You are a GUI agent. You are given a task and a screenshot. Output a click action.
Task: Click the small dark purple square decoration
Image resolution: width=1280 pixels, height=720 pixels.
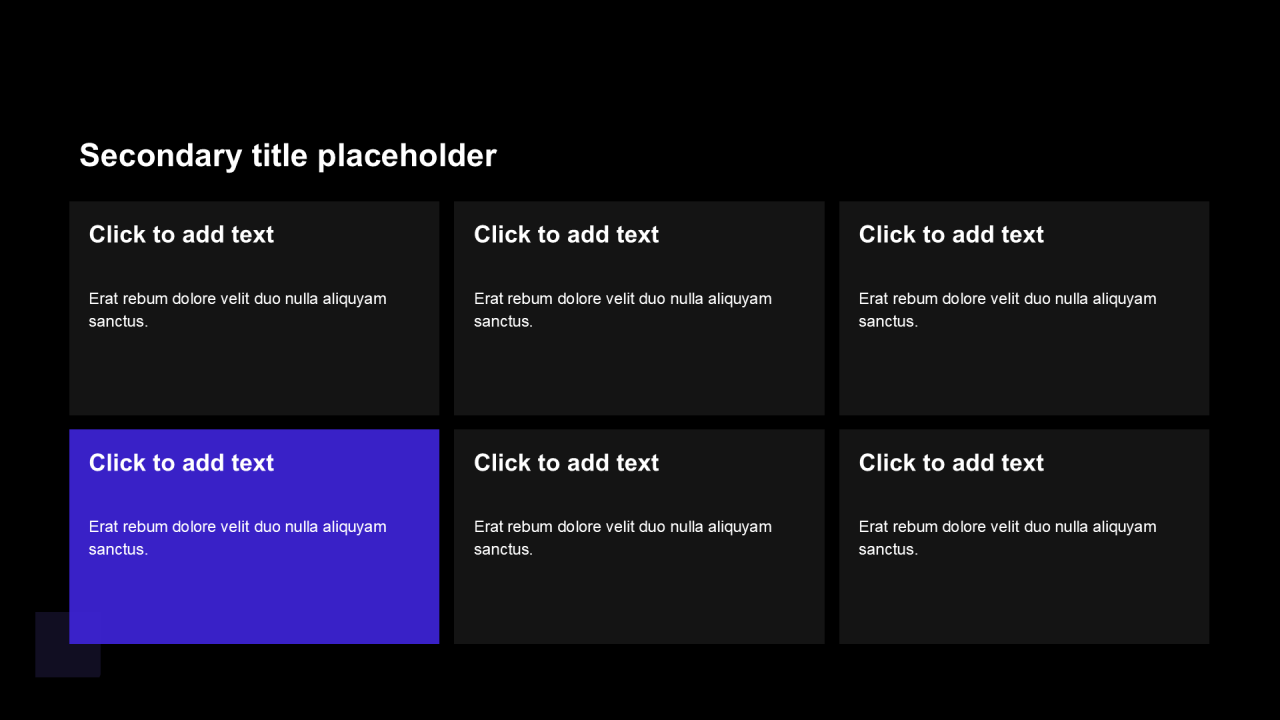(52, 660)
